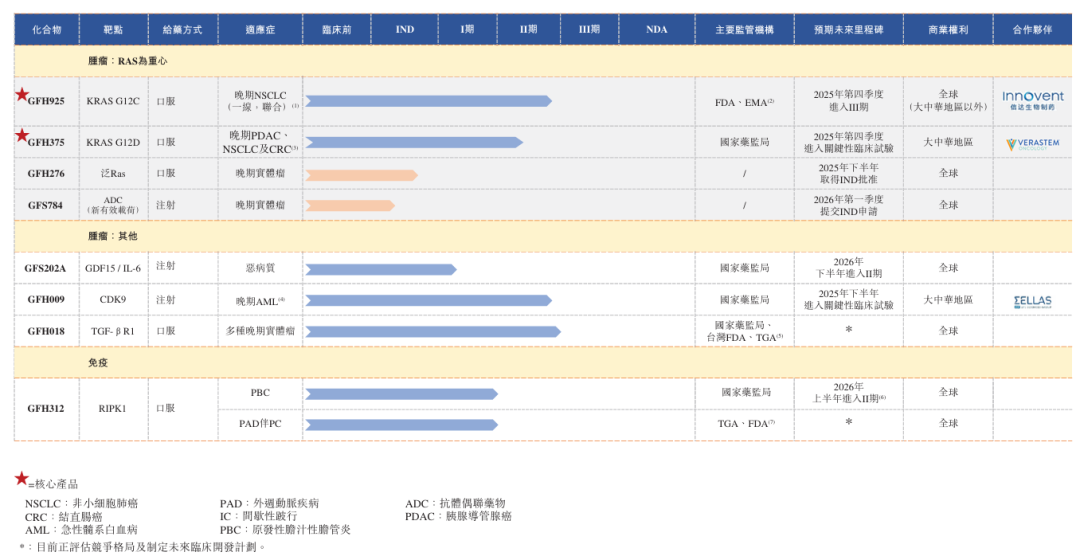Click the 腫瘤：RAS為重心 section row
The height and width of the screenshot is (556, 1080).
tap(128, 61)
